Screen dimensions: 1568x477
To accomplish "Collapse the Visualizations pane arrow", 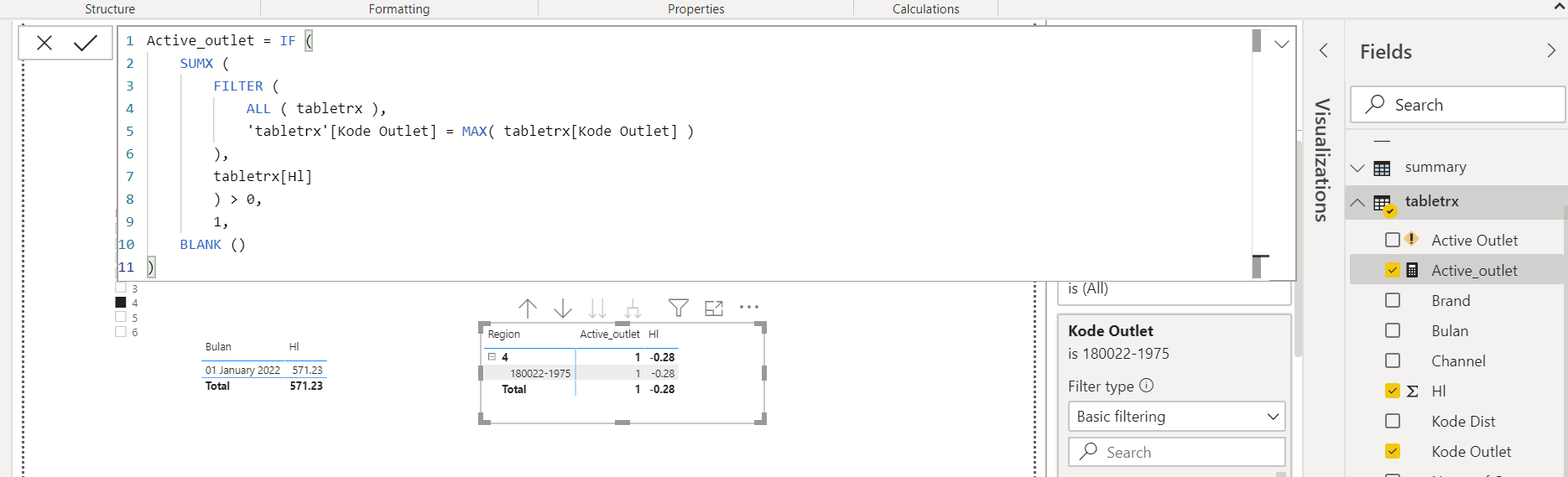I will tap(1324, 50).
